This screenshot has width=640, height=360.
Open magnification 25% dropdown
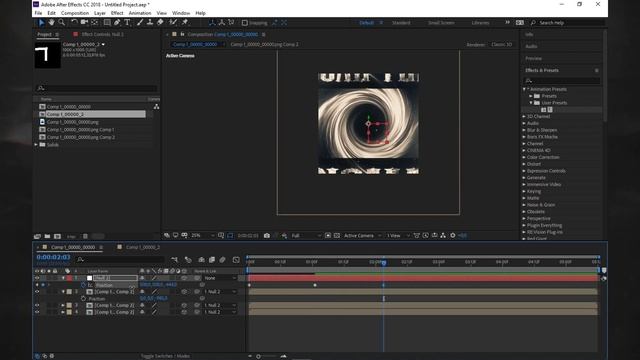click(x=202, y=236)
